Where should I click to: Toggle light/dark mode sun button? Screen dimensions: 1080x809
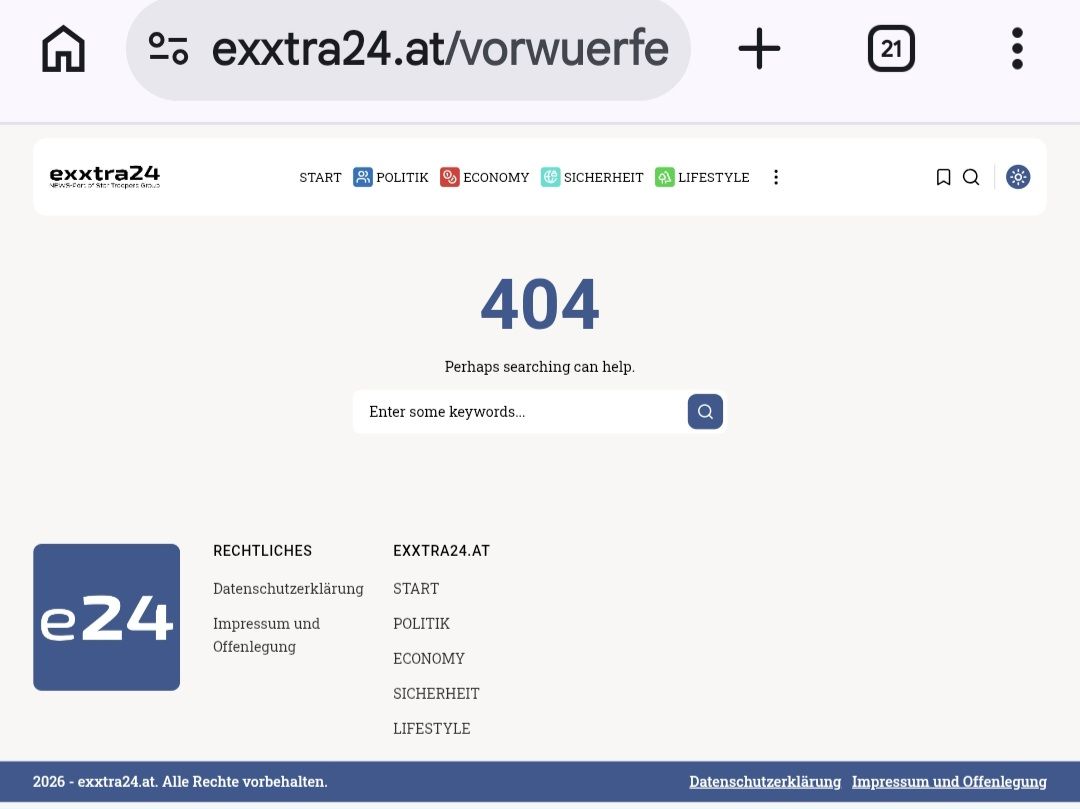[x=1018, y=177]
